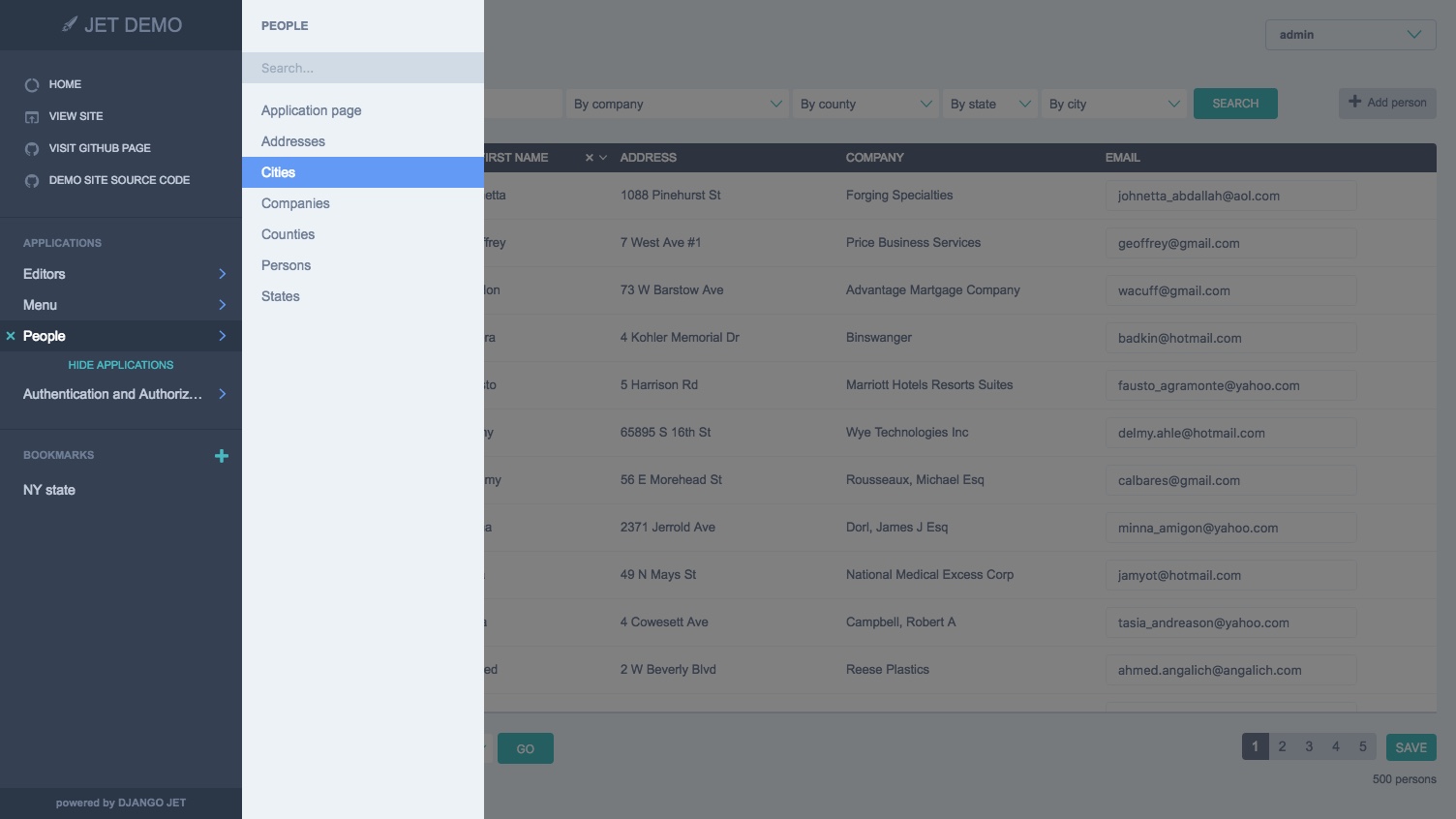Image resolution: width=1456 pixels, height=819 pixels.
Task: Click the JET DEMO rocket logo
Action: [70, 25]
